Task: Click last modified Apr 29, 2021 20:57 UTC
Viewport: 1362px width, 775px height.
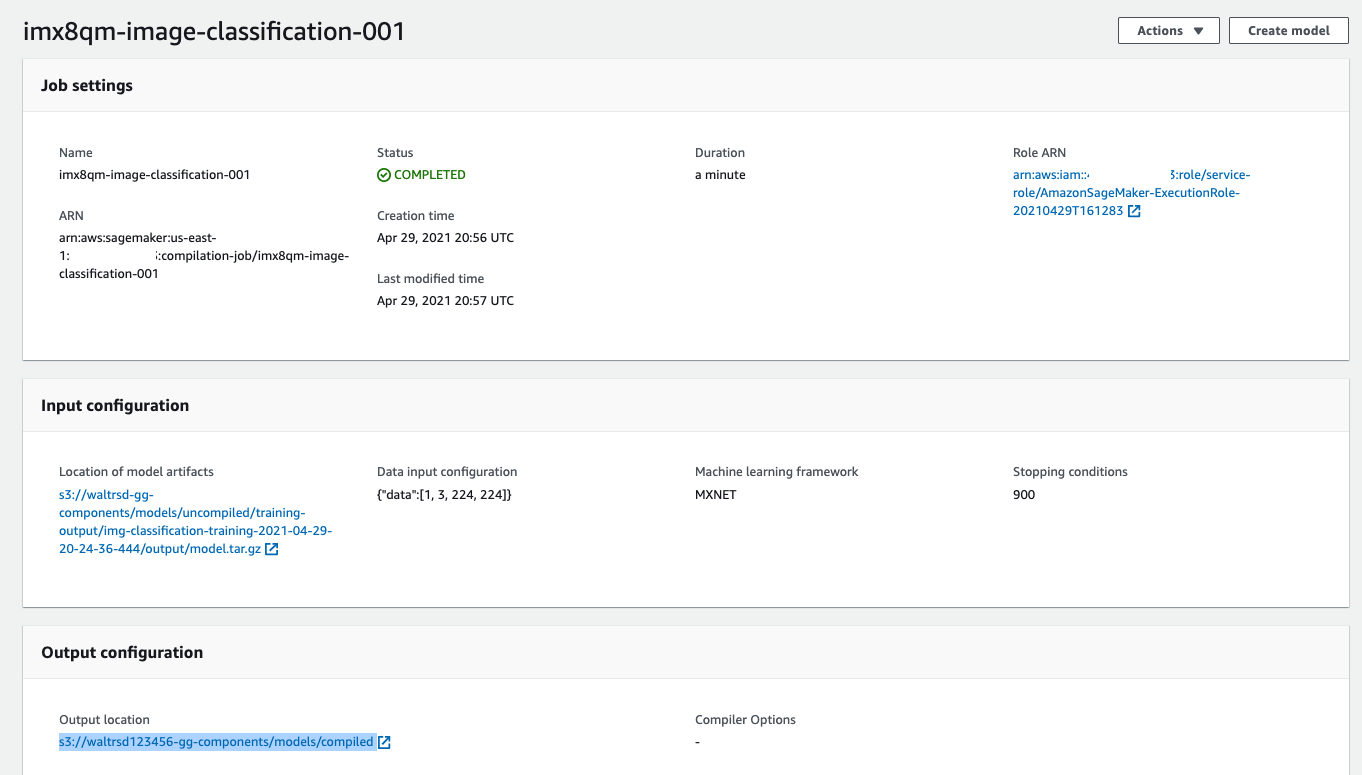Action: point(445,301)
